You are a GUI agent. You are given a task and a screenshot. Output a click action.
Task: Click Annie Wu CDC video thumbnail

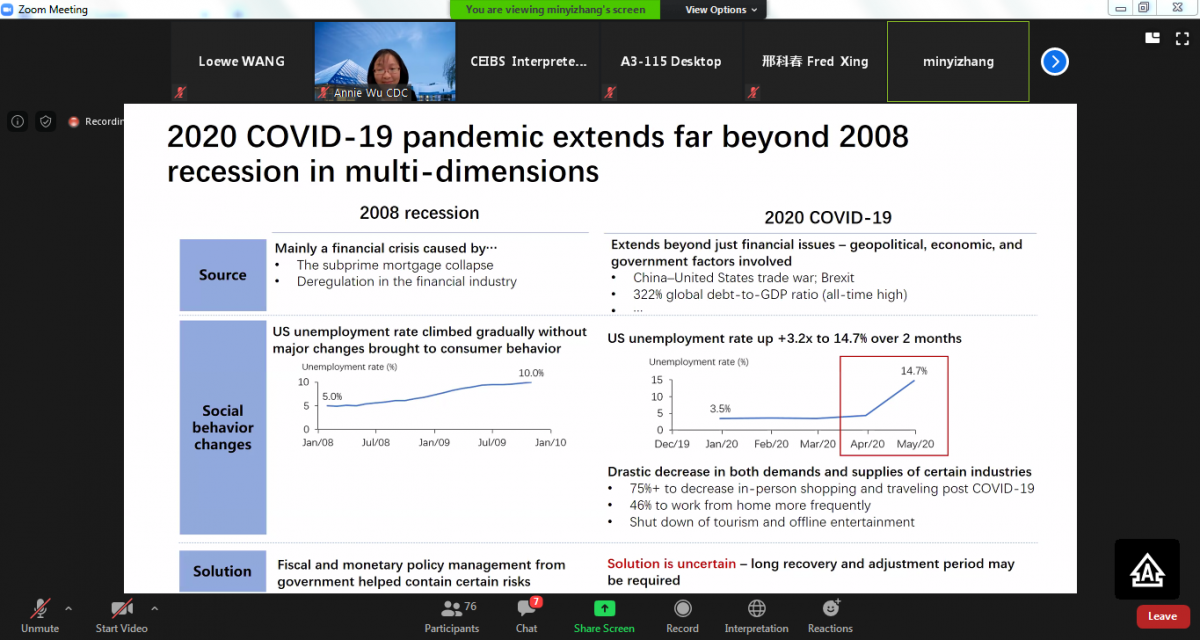pyautogui.click(x=385, y=62)
